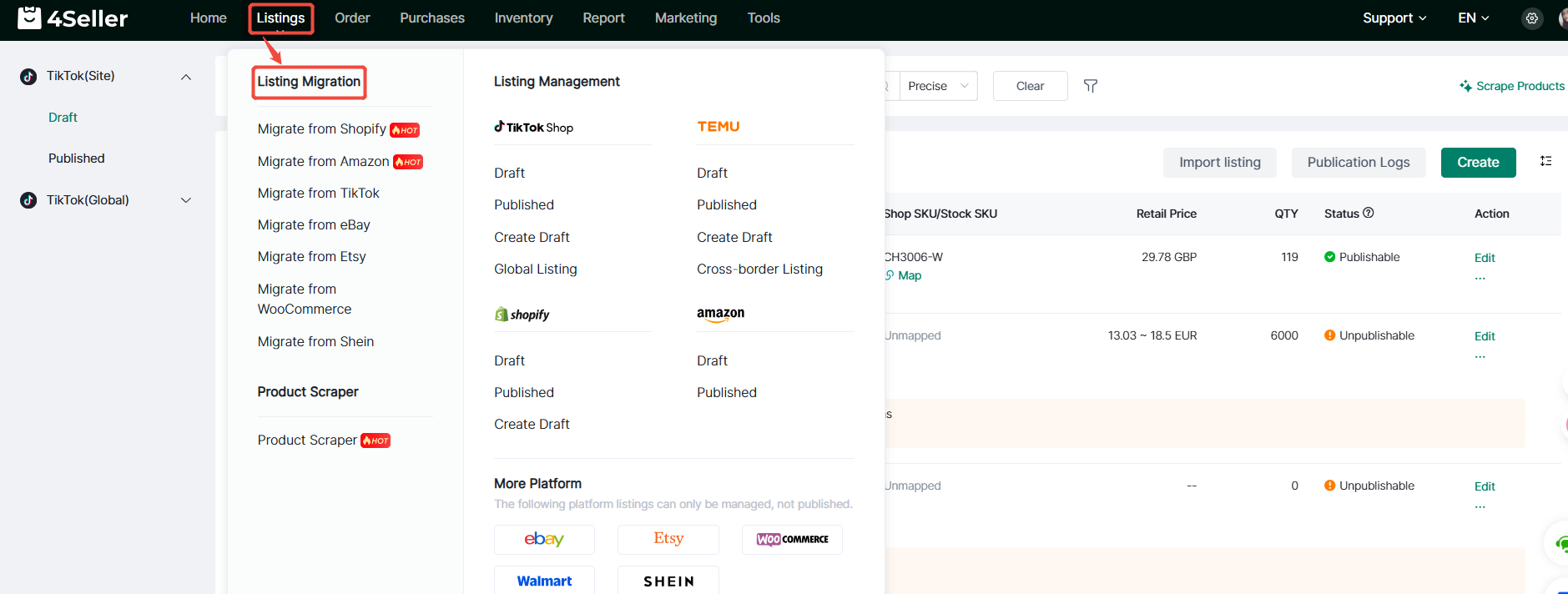Open the Marketing menu

point(686,18)
